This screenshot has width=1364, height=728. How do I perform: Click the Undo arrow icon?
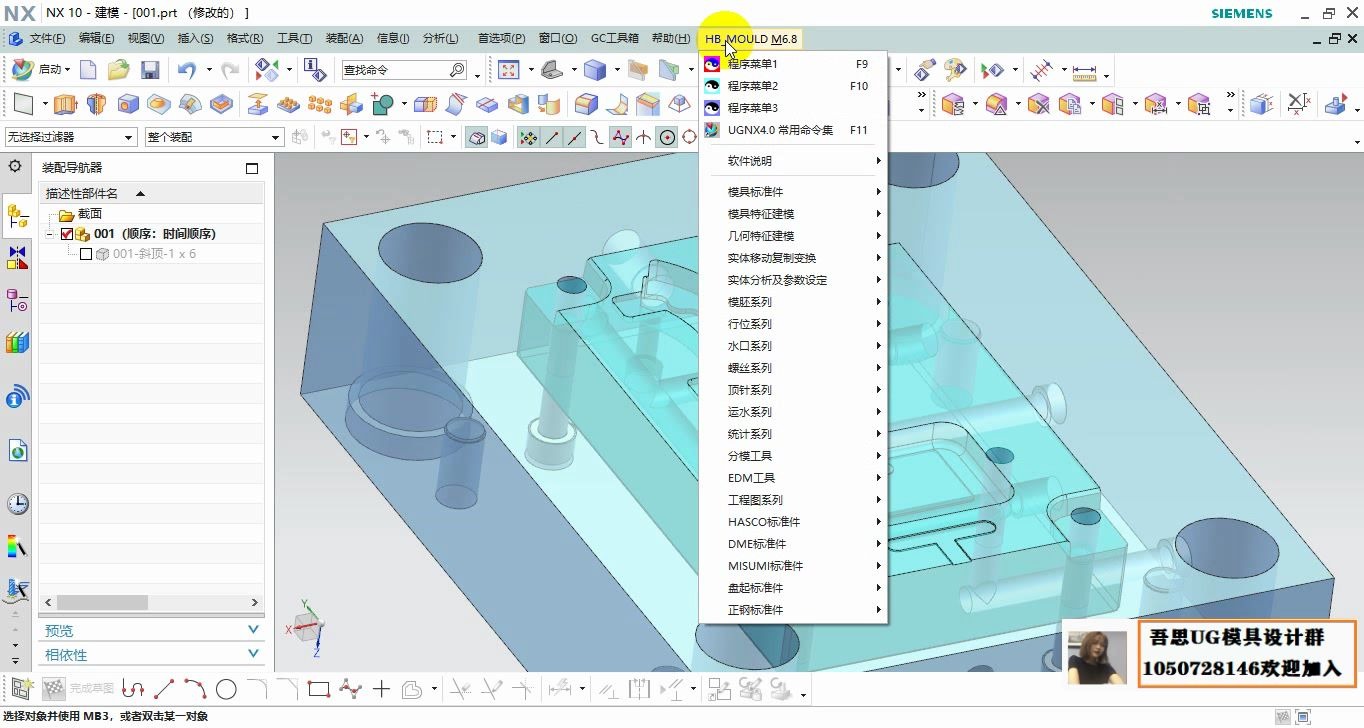(186, 70)
